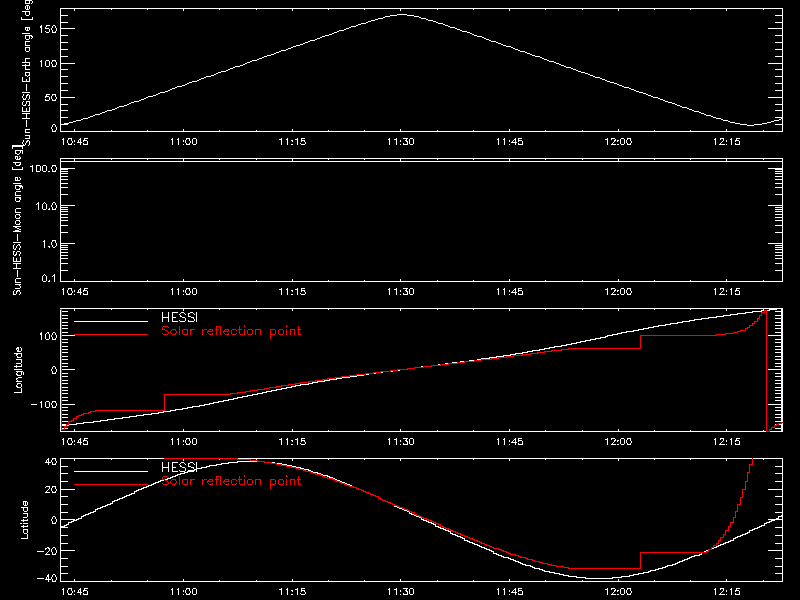Click 10:45 time label under Earth angle plot
The height and width of the screenshot is (600, 800).
pos(74,142)
